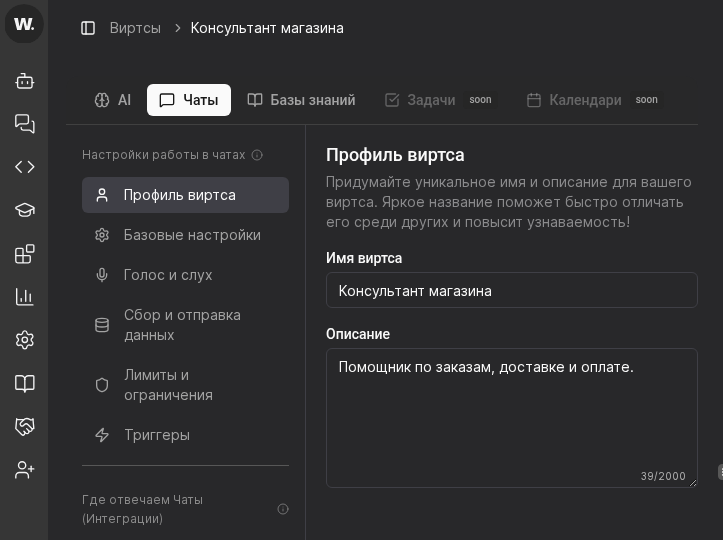Click the Консультант магазина breadcrumb
Image resolution: width=723 pixels, height=540 pixels.
coord(267,28)
